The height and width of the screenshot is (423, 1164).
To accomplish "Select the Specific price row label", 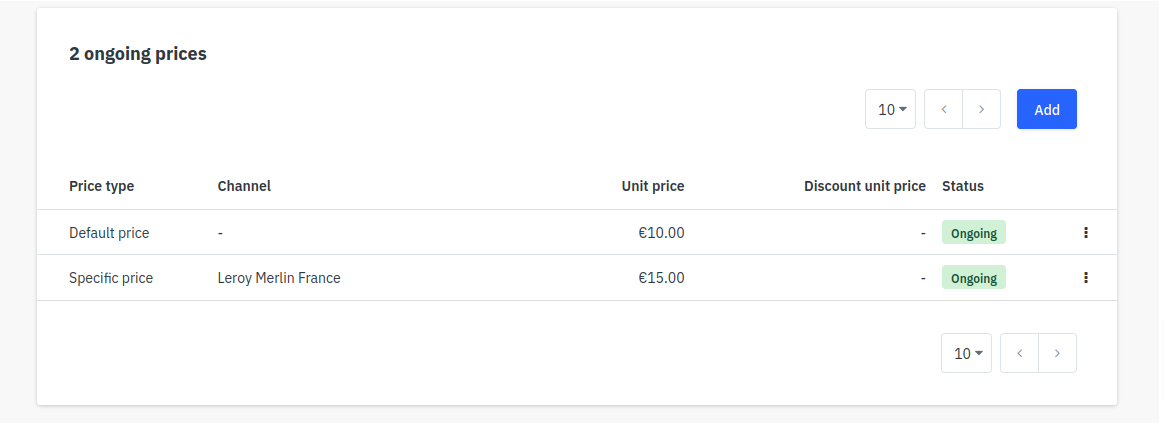I will 111,278.
